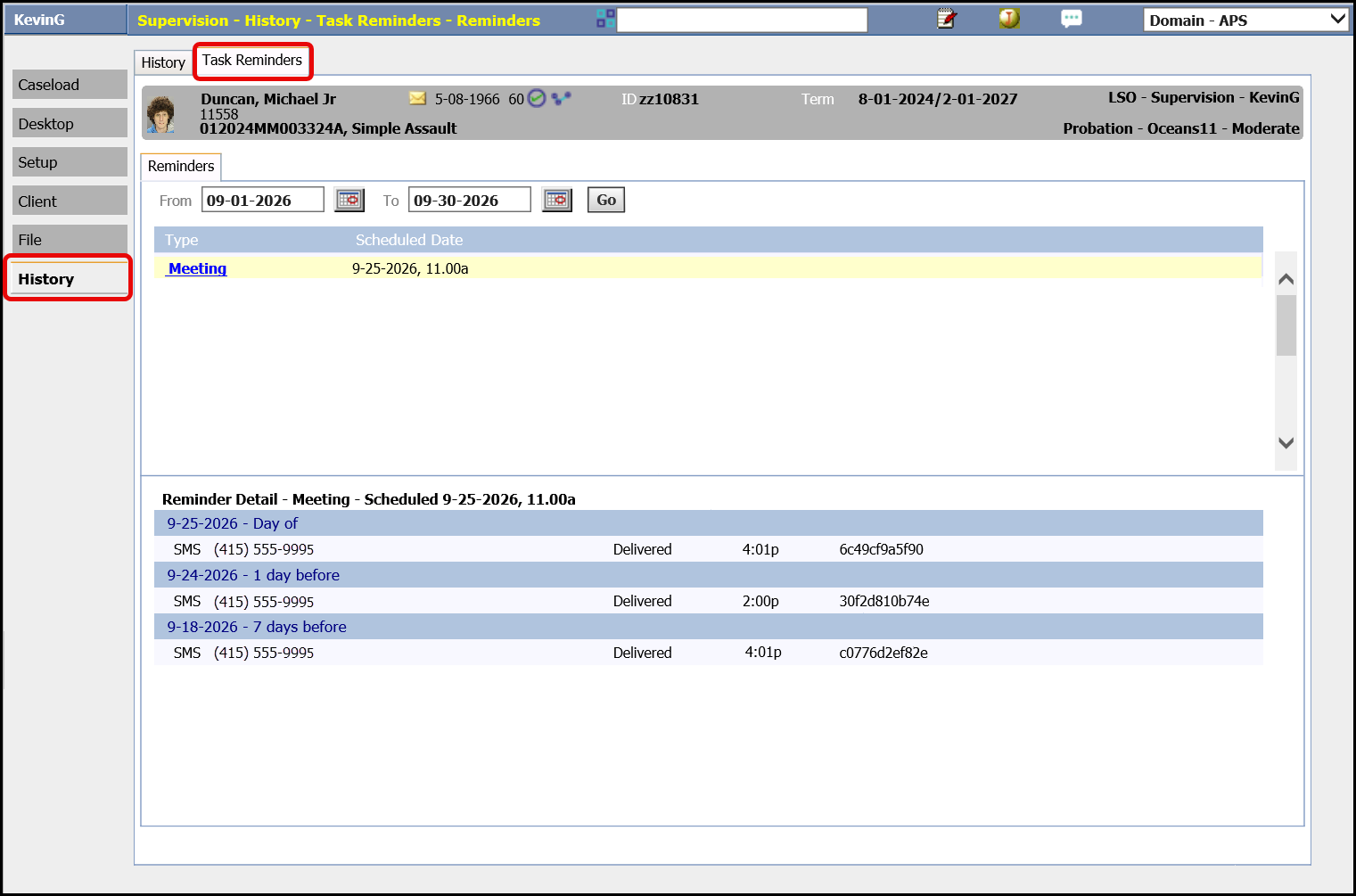The width and height of the screenshot is (1356, 896).
Task: Open the Caseload sidebar menu item
Action: pyautogui.click(x=70, y=85)
